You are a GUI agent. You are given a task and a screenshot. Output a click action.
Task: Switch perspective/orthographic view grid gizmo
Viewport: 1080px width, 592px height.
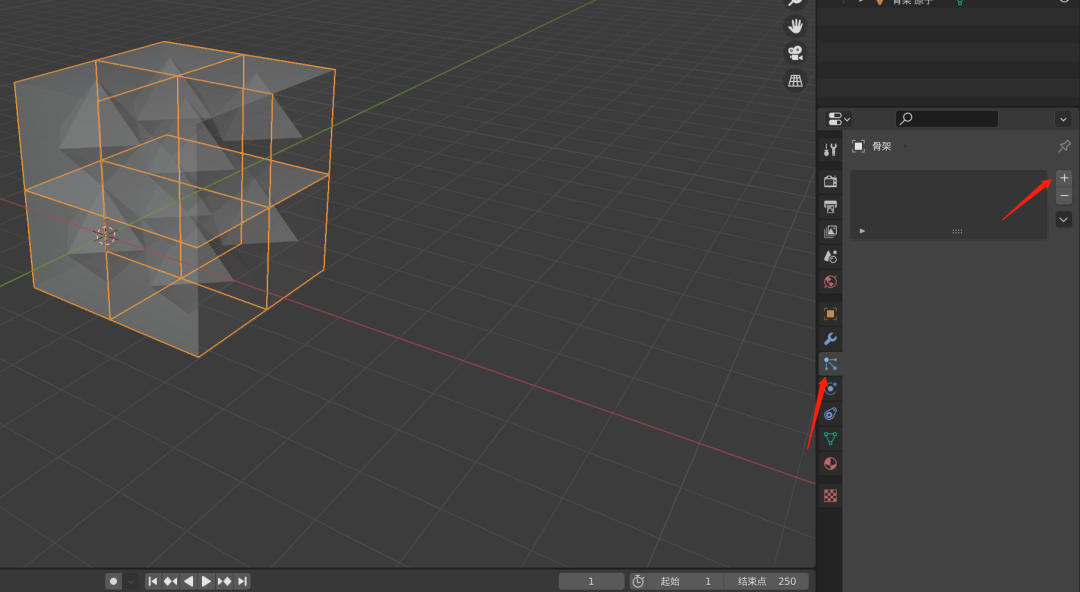796,81
